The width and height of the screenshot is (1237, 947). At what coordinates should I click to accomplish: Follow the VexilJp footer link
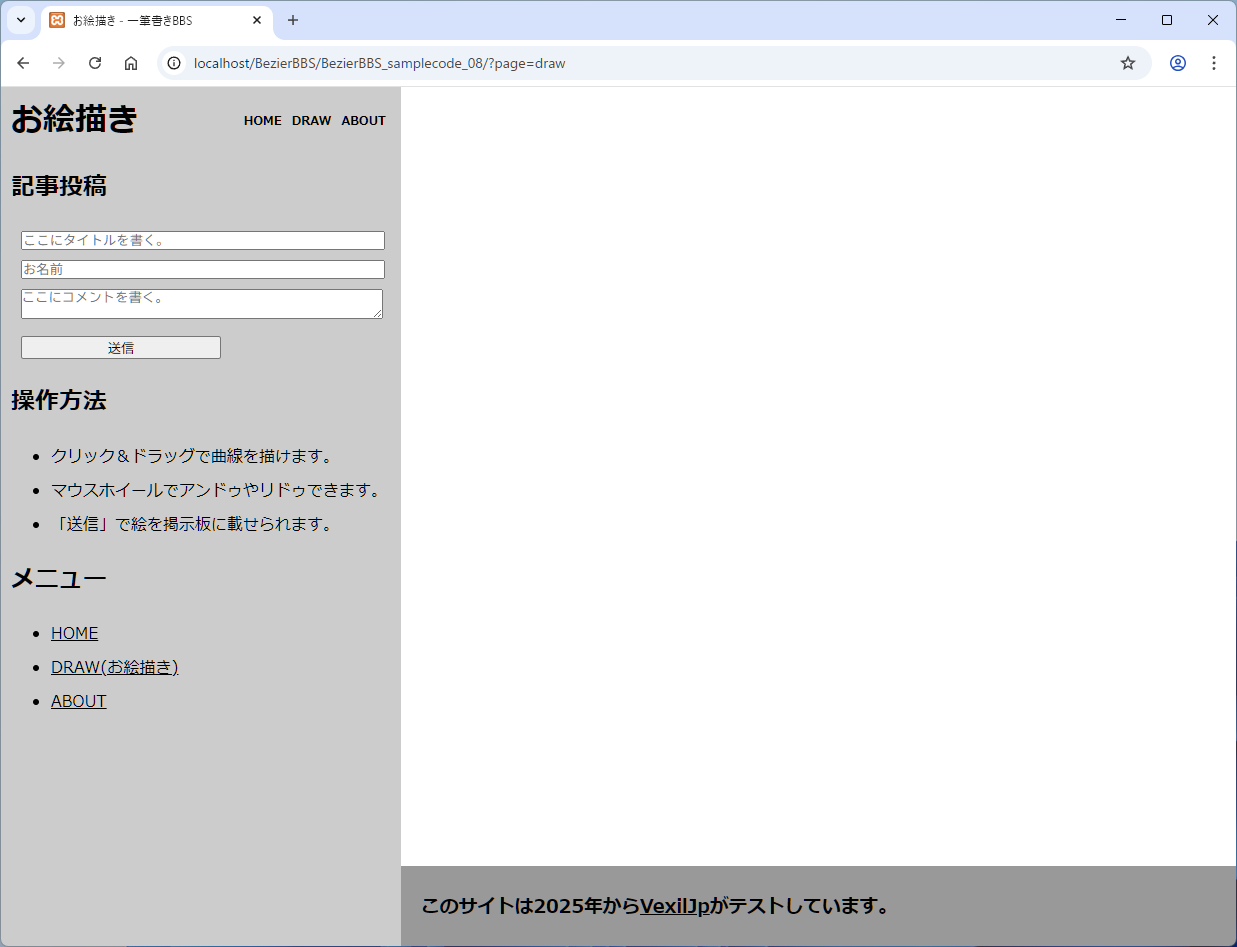[674, 906]
